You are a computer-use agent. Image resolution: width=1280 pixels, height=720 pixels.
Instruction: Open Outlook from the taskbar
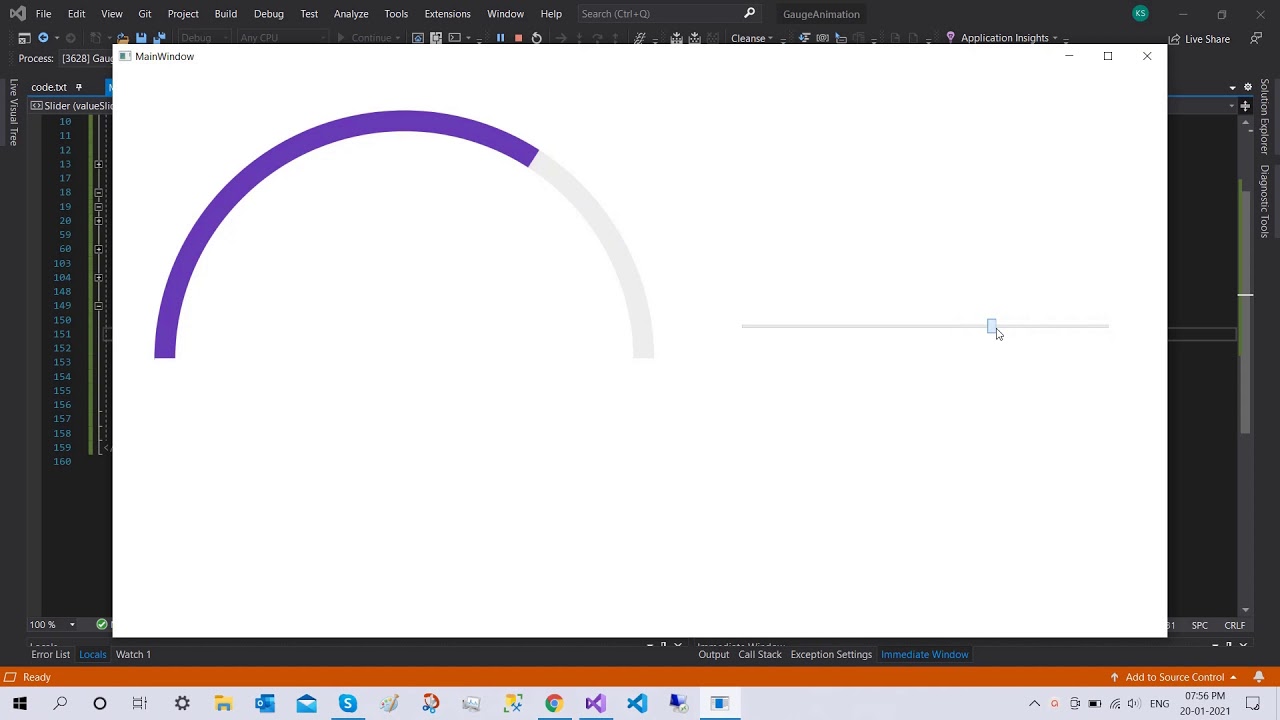tap(265, 703)
